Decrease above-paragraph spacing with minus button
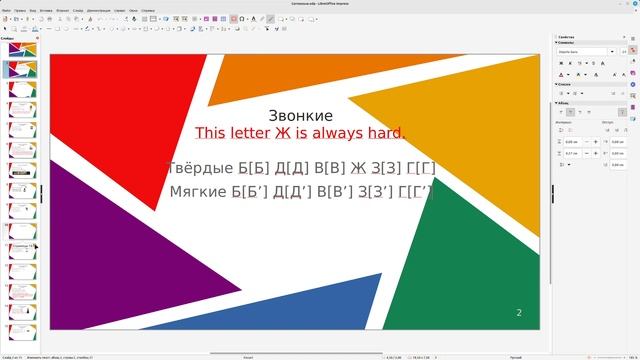Viewport: 640px width, 360px height. pos(587,141)
